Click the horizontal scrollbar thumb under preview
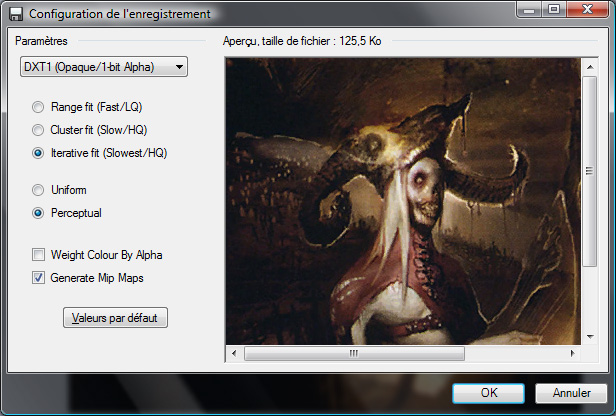This screenshot has width=616, height=416. pos(354,353)
